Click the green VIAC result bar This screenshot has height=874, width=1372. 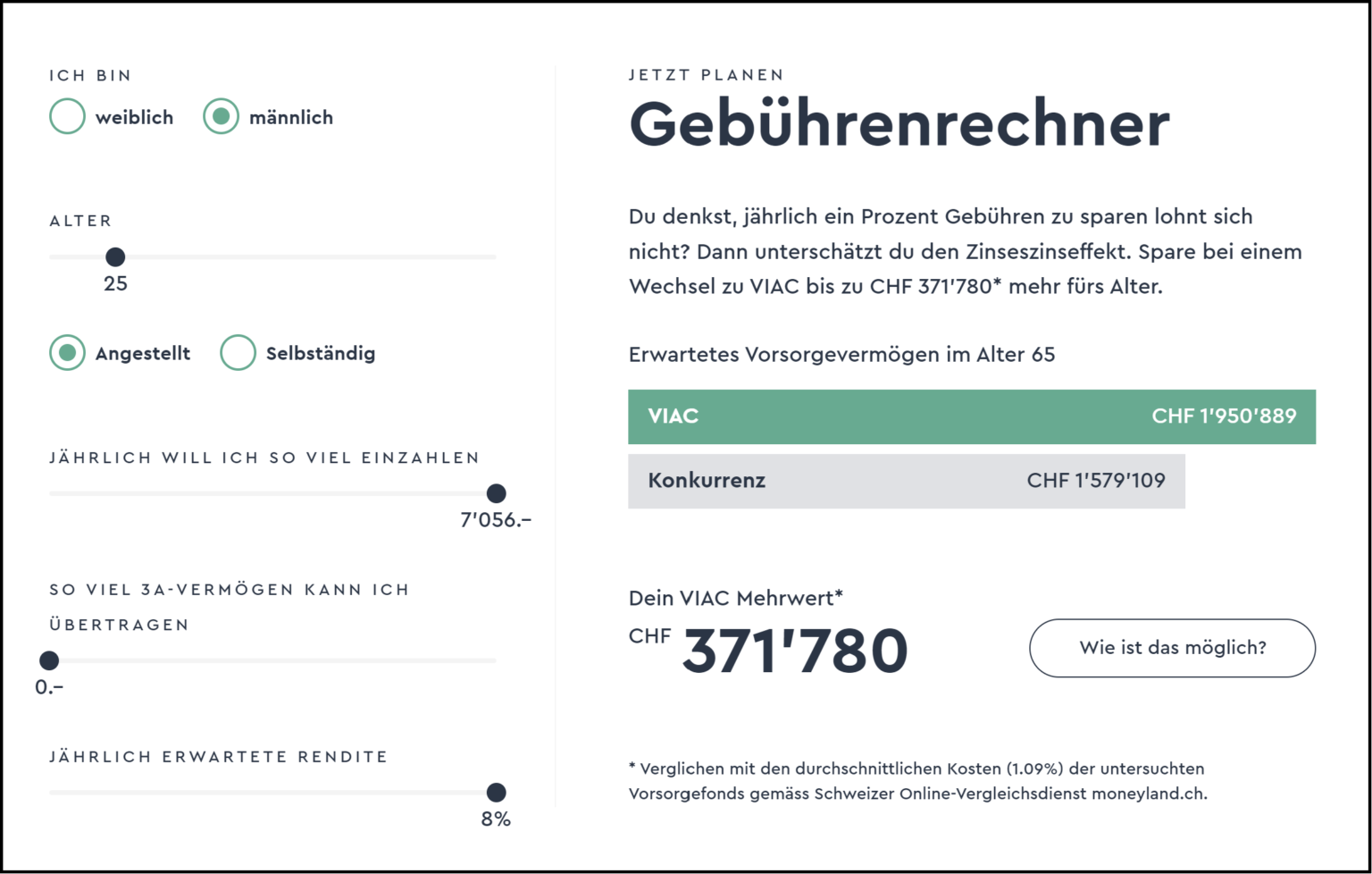tap(972, 416)
